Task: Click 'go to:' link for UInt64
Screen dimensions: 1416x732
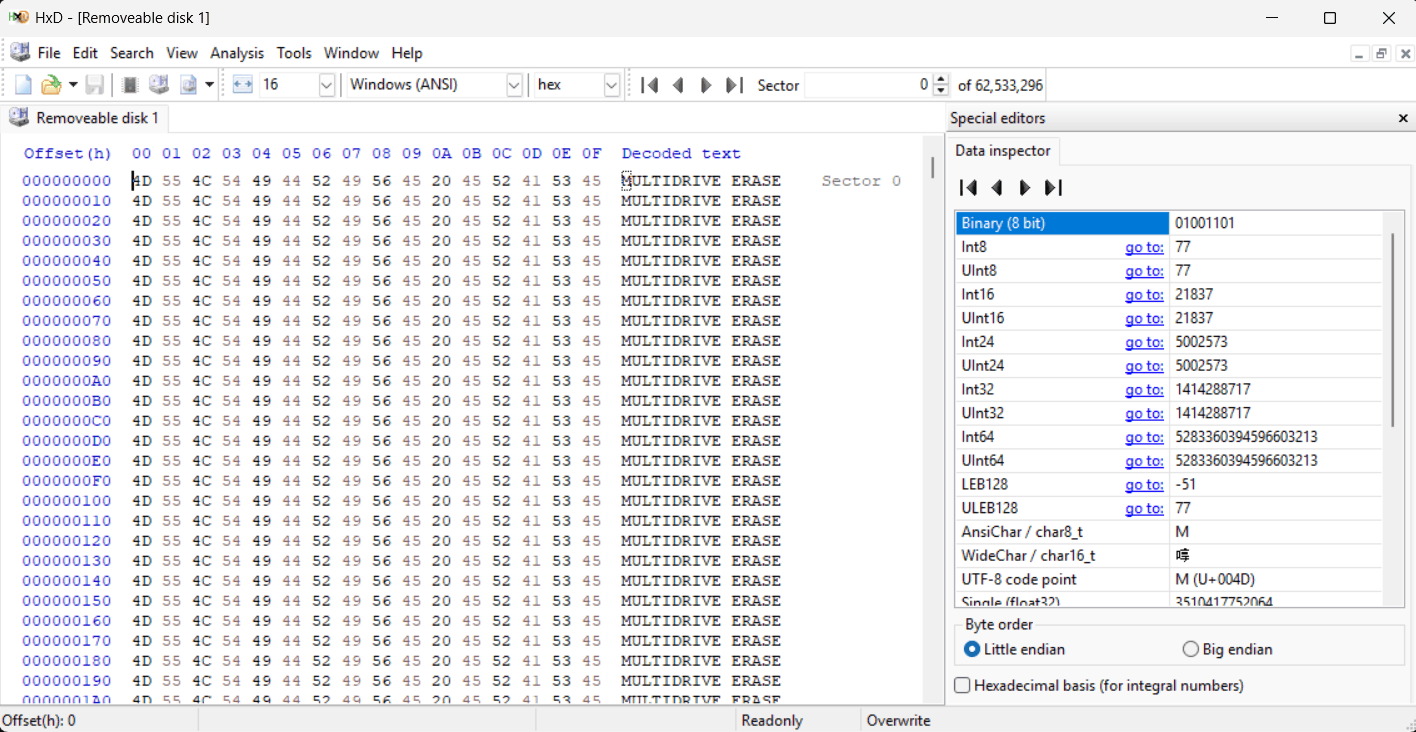Action: pos(1144,461)
